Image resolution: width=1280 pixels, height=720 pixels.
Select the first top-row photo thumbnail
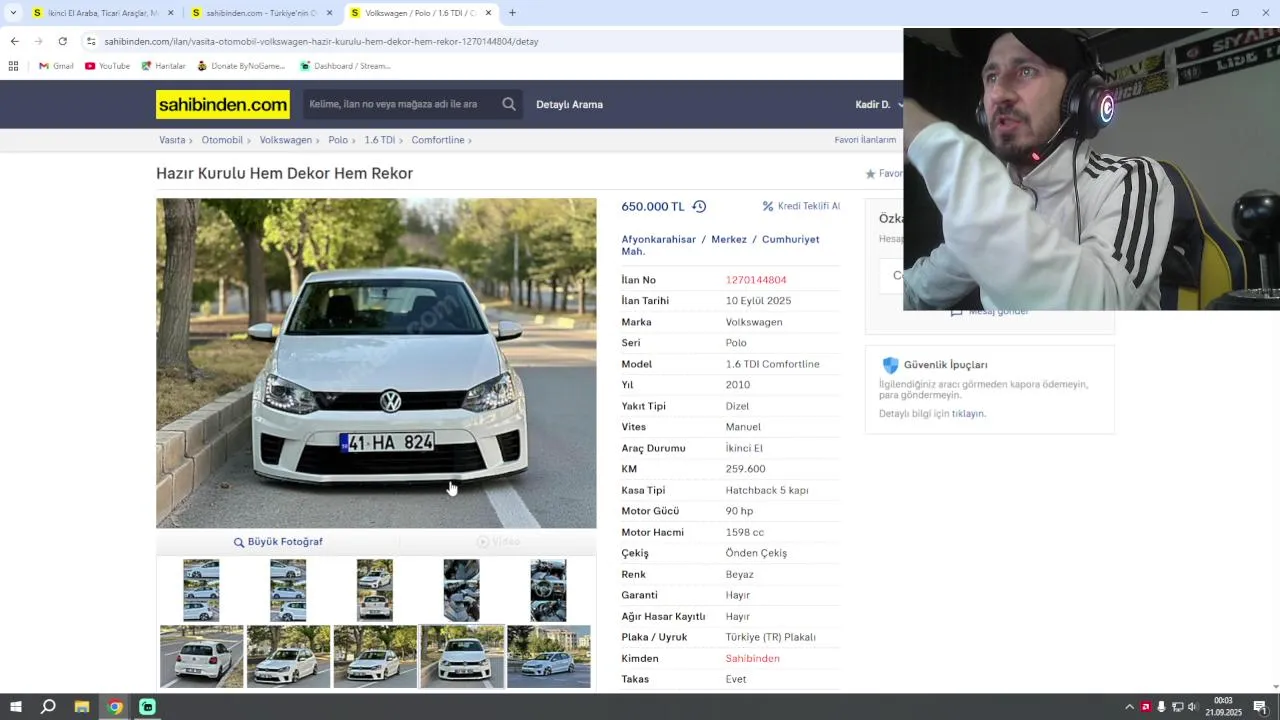(201, 590)
